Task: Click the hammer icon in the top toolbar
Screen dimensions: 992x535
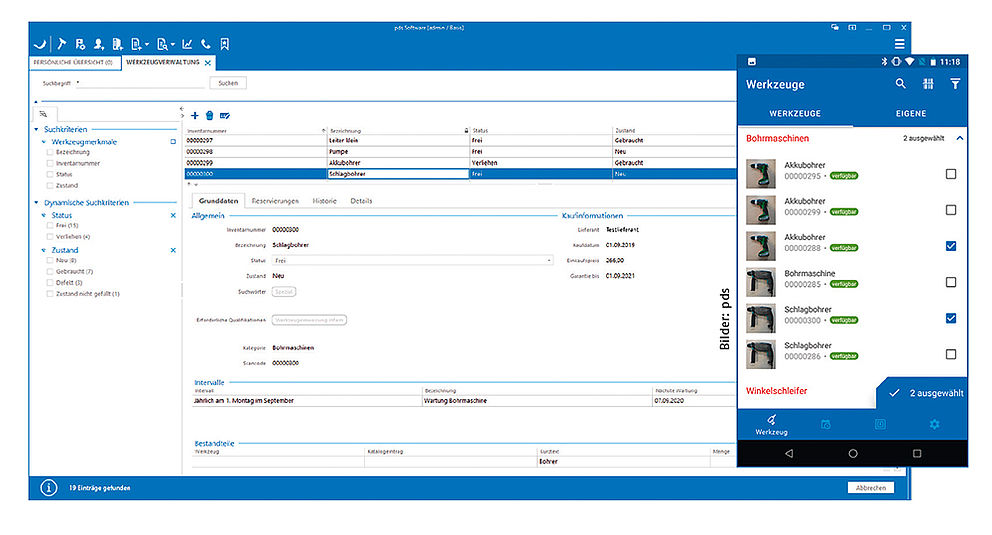Action: (60, 44)
